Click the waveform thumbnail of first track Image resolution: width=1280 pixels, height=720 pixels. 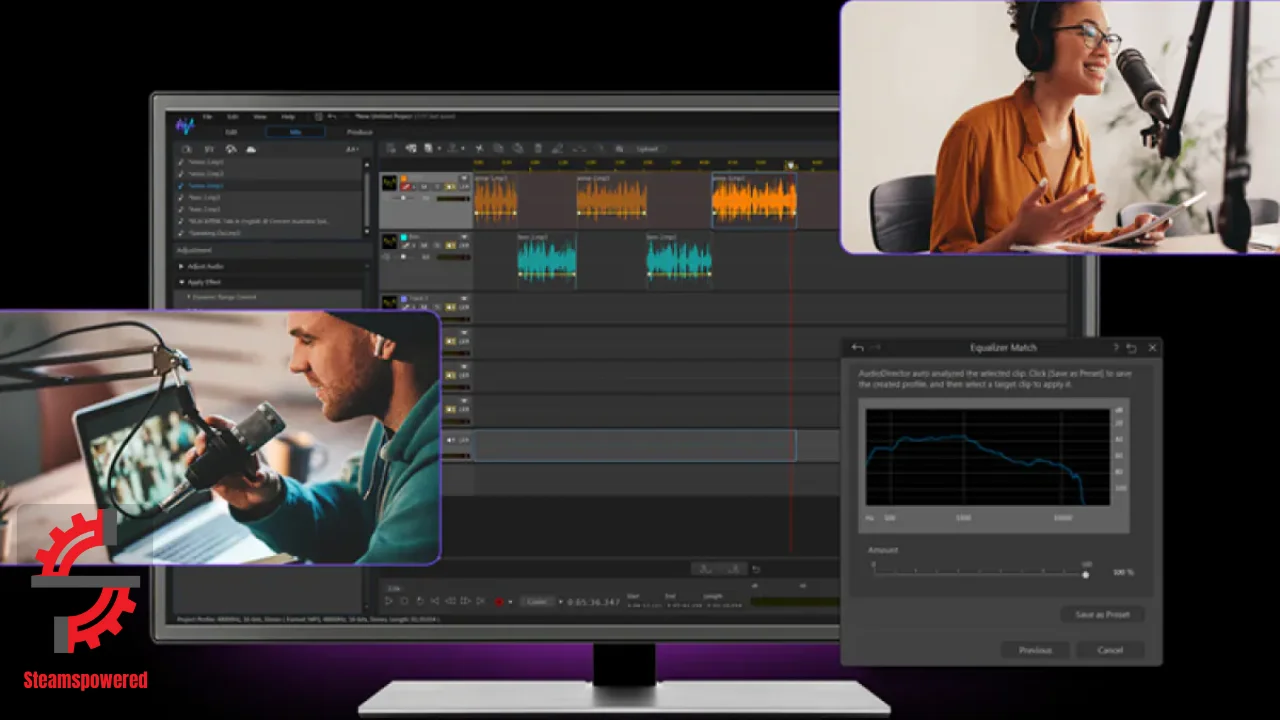point(390,183)
